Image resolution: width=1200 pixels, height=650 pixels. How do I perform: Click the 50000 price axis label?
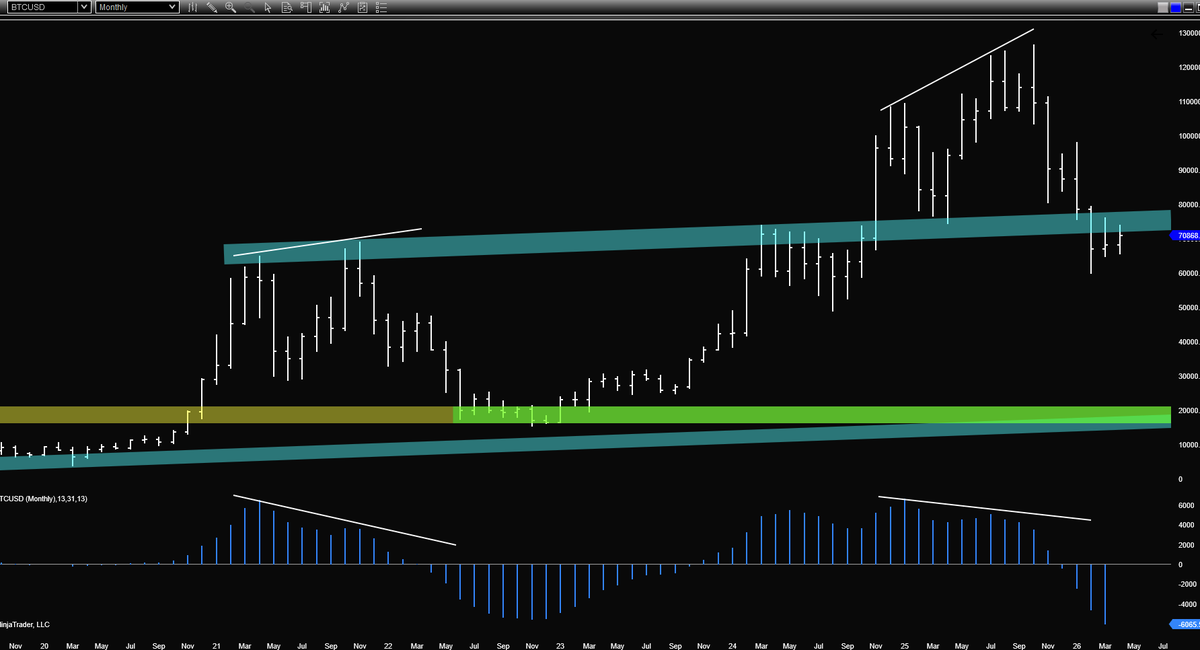pyautogui.click(x=1189, y=308)
